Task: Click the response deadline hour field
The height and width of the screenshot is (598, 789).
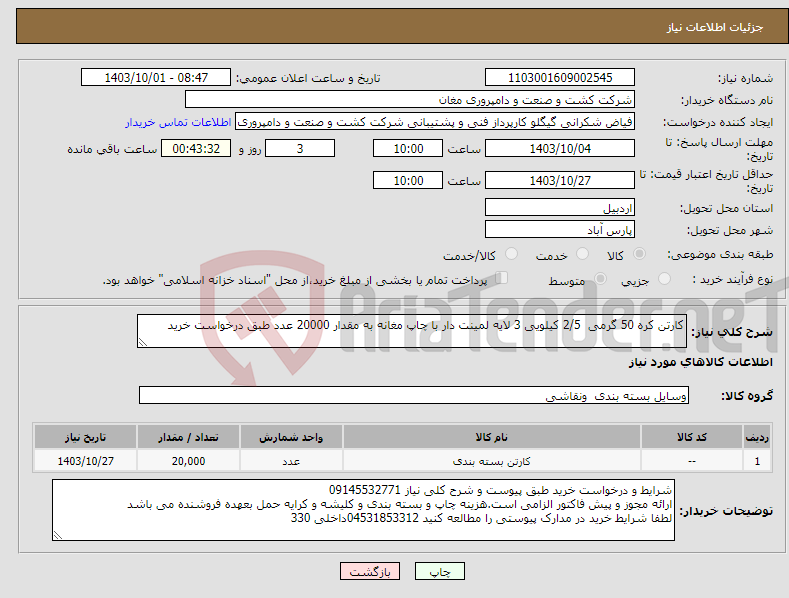Action: [x=408, y=148]
